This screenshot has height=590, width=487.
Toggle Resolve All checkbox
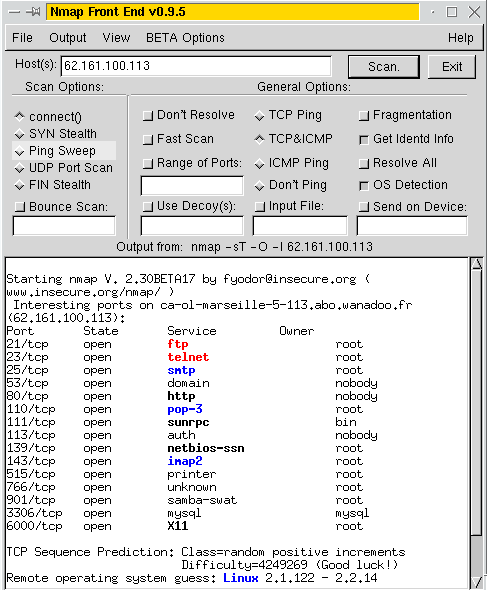[x=364, y=164]
